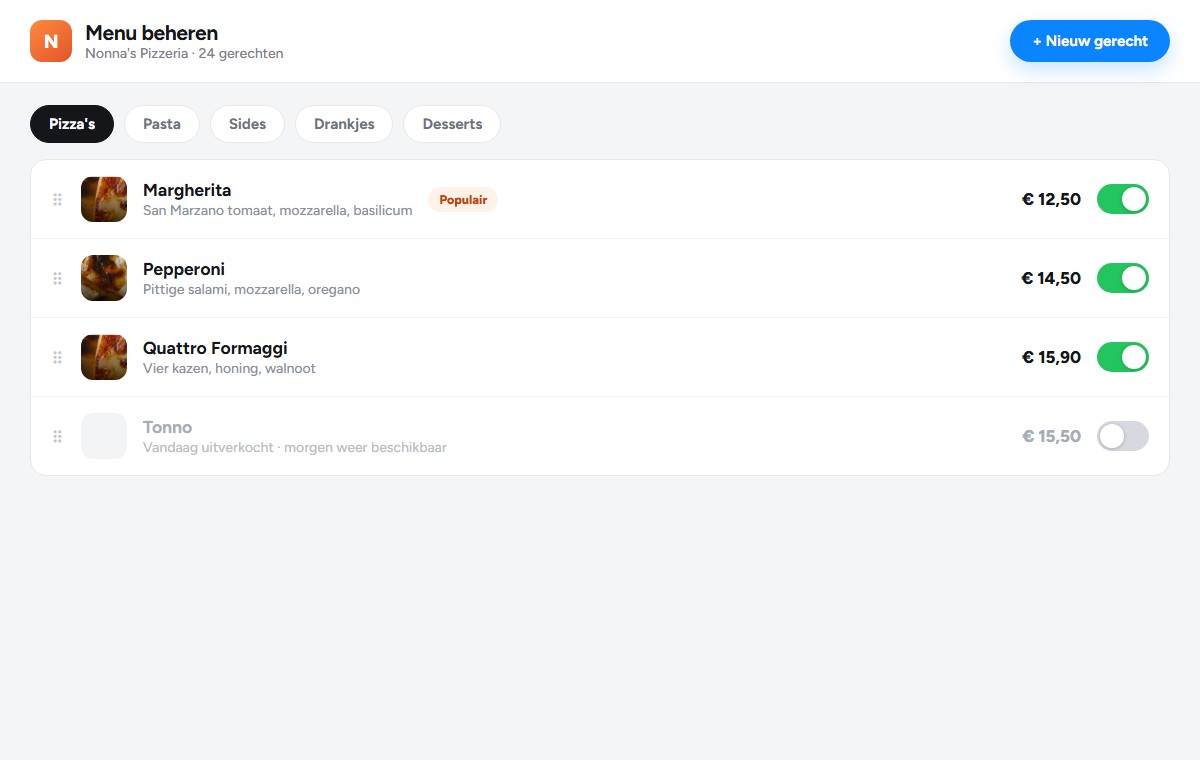Open the Margherita pizza thumbnail
The width and height of the screenshot is (1200, 760).
[104, 199]
